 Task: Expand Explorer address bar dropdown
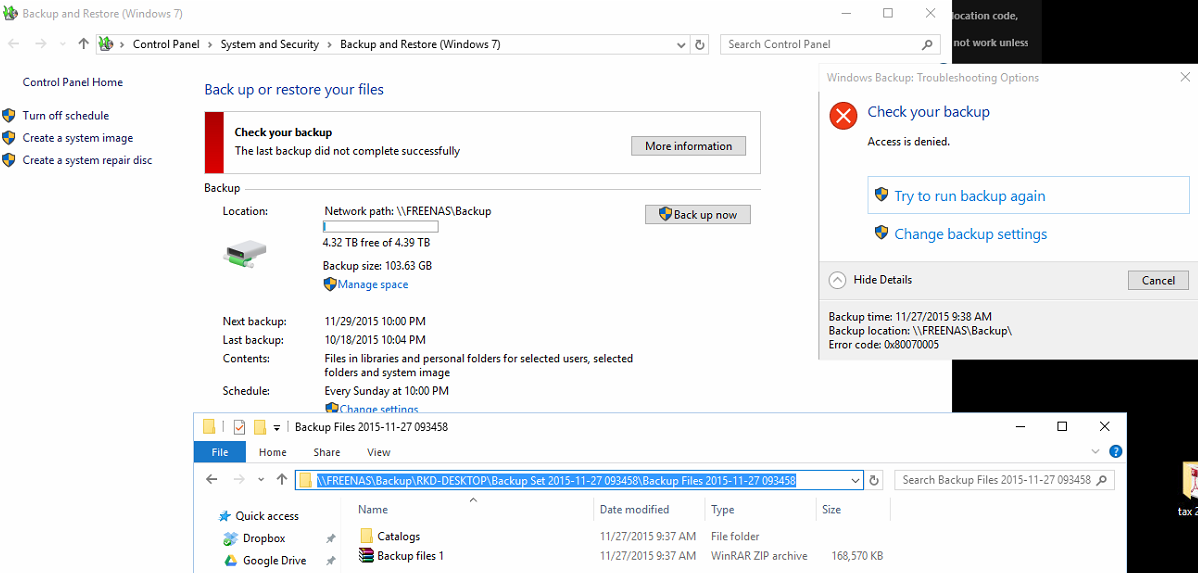[856, 481]
